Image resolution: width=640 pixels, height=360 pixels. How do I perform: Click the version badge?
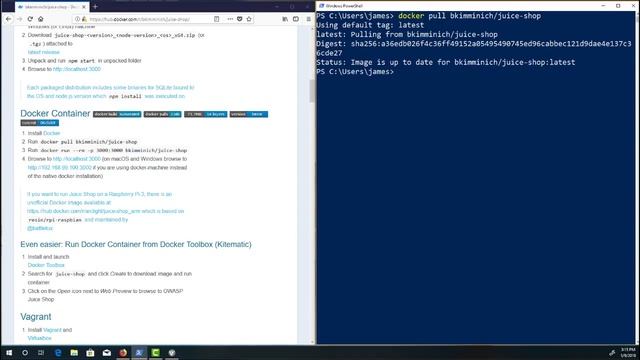point(249,114)
